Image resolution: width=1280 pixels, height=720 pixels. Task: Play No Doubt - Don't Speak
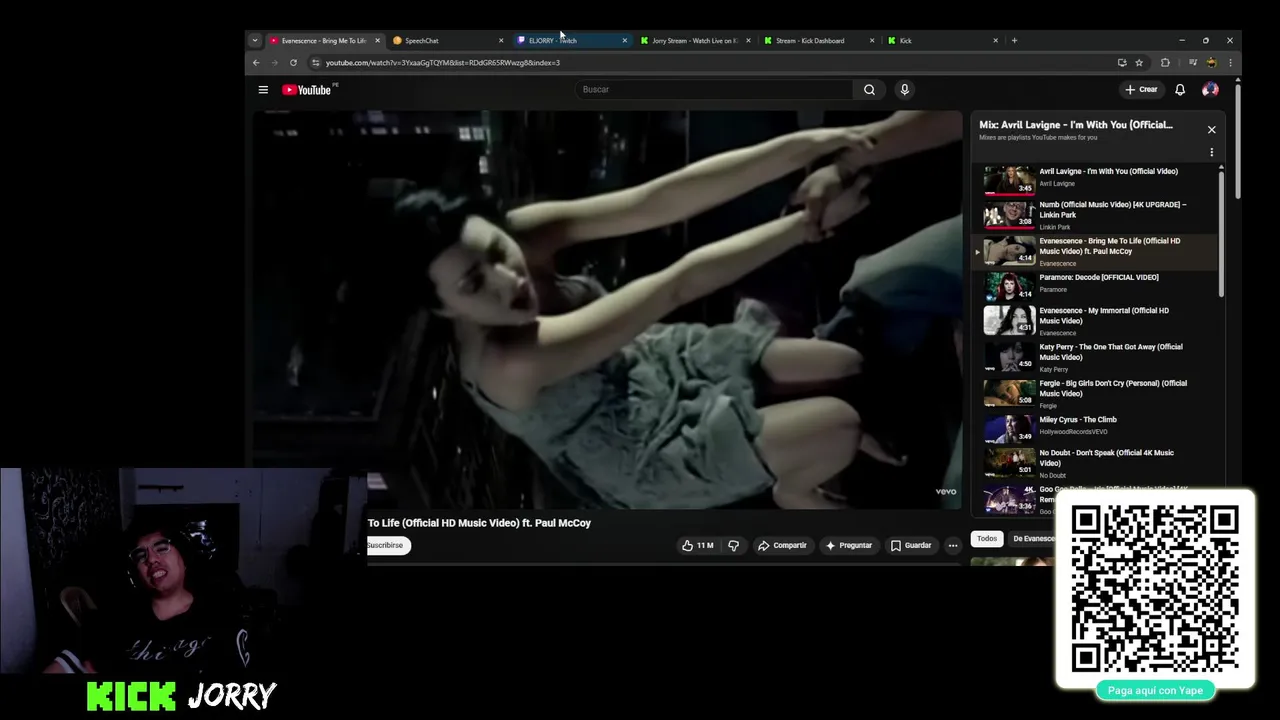point(1096,462)
